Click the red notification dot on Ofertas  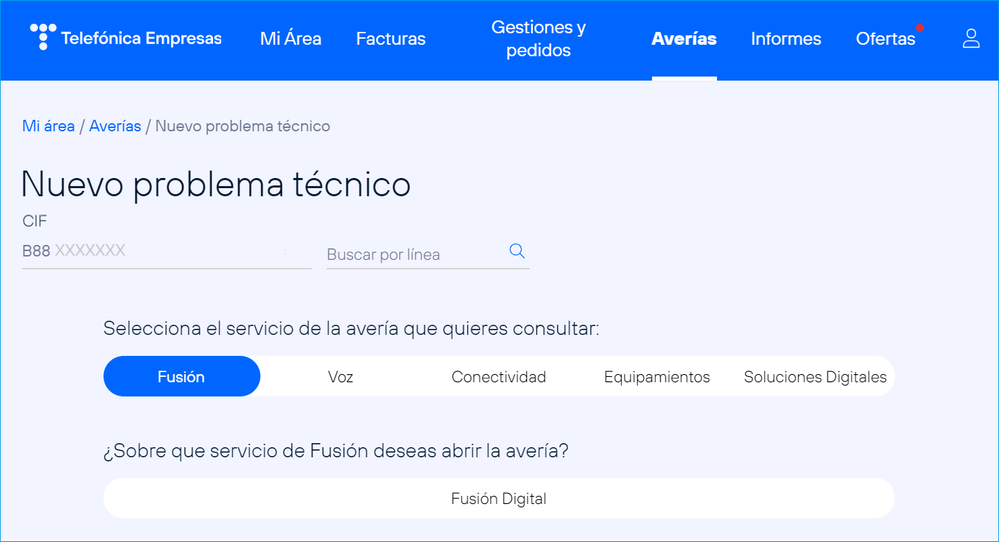pyautogui.click(x=919, y=27)
